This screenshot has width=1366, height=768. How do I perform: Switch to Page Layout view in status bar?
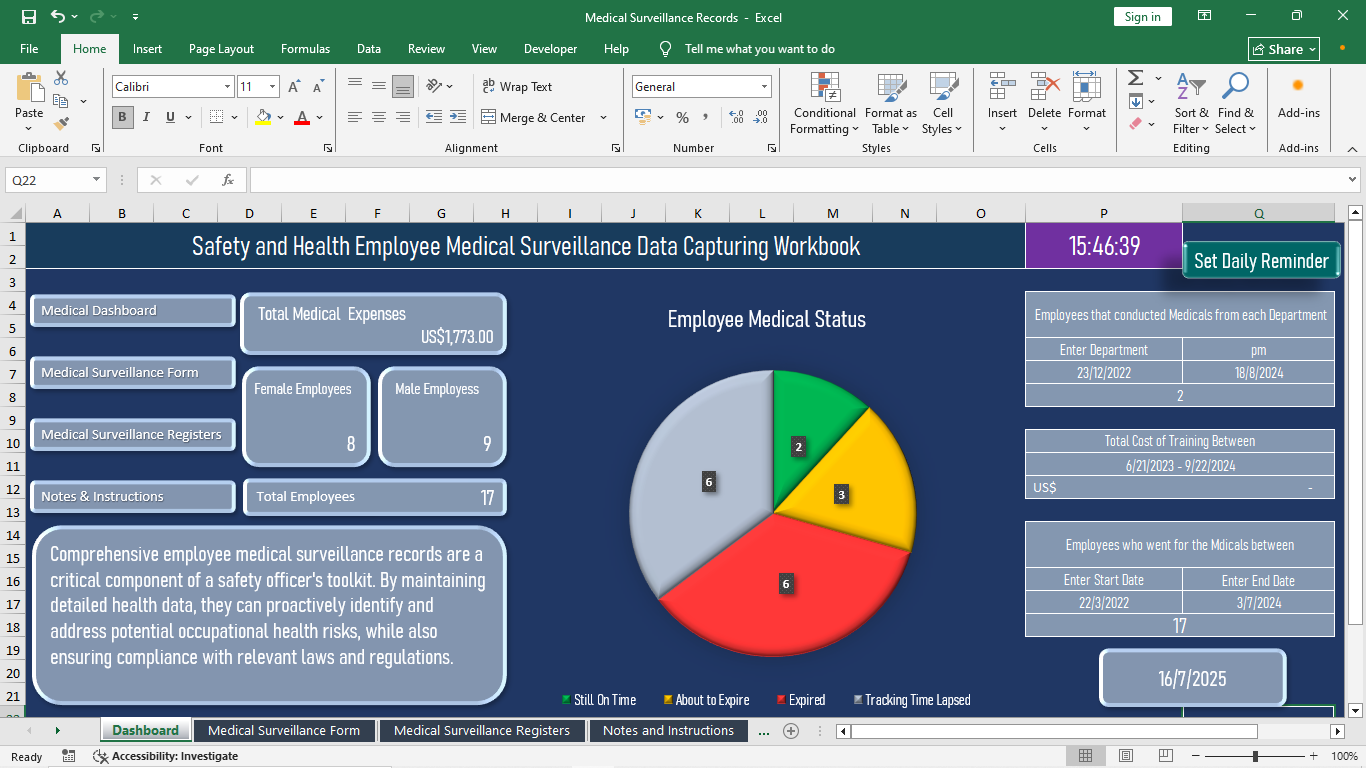coord(1126,756)
